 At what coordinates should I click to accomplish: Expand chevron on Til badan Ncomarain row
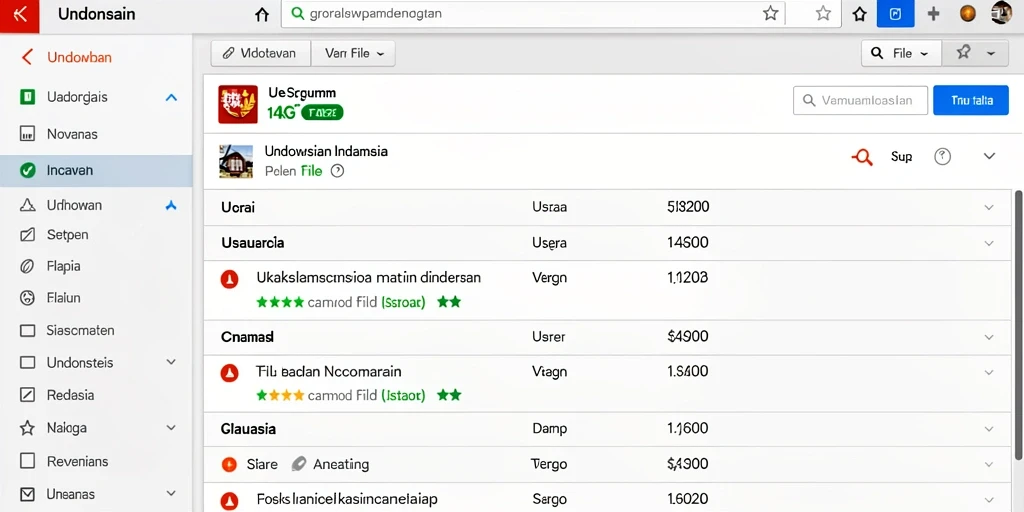click(989, 372)
